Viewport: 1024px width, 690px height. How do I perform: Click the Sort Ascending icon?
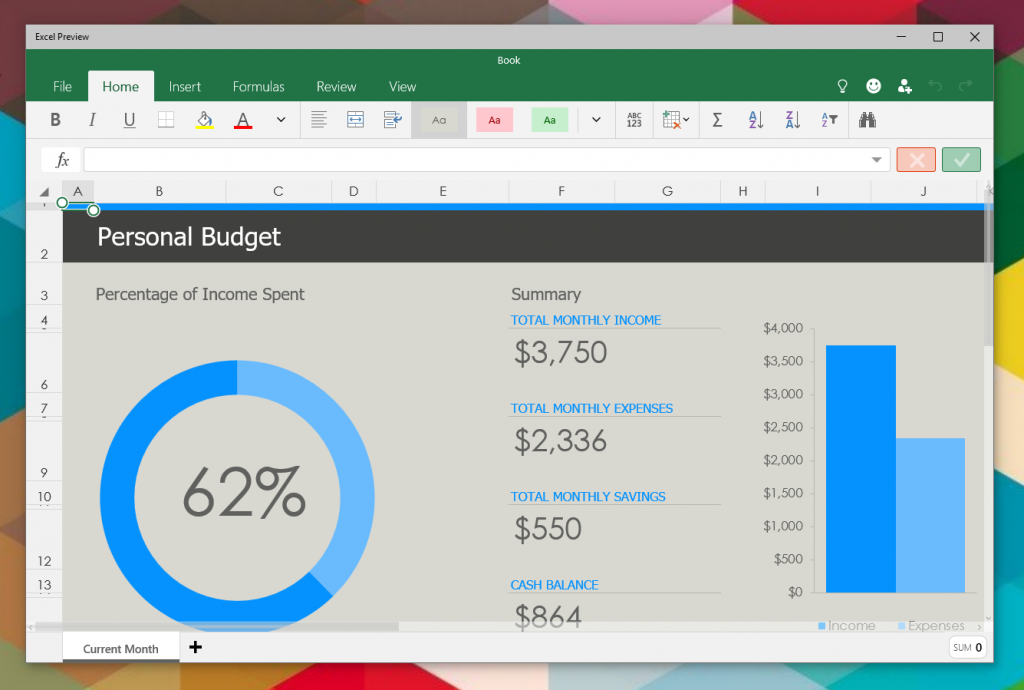[754, 119]
